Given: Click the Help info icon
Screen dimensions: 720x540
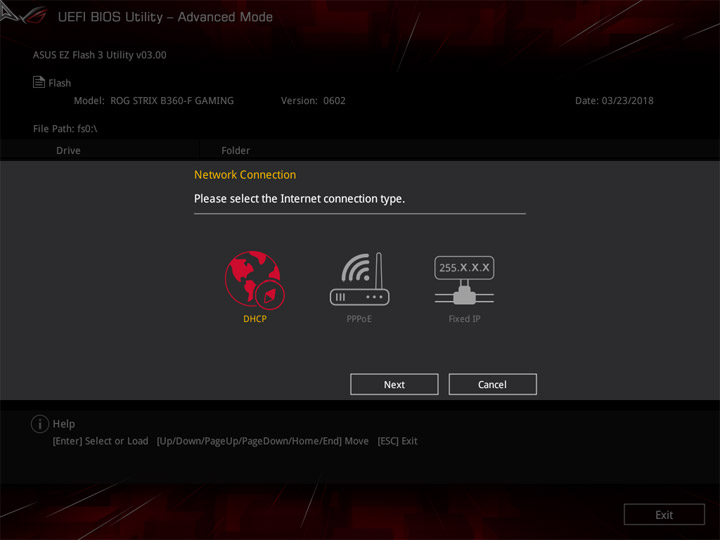Looking at the screenshot, I should 40,424.
